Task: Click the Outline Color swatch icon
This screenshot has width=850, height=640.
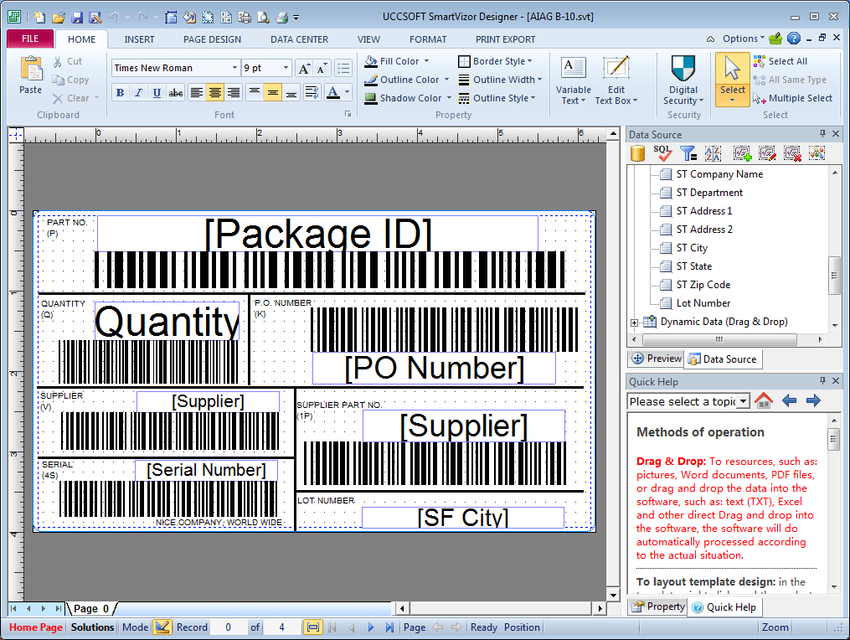Action: (371, 80)
